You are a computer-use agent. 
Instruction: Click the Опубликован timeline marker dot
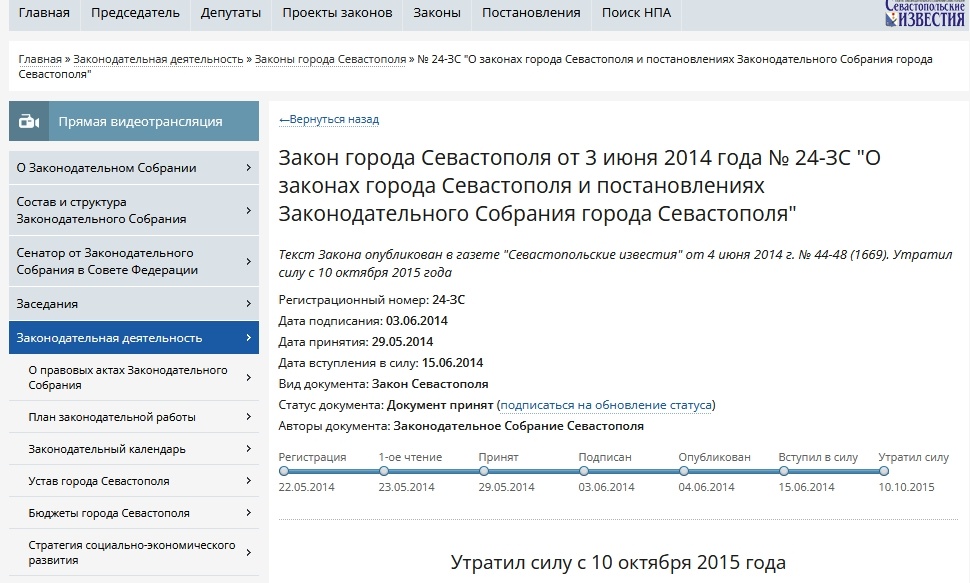point(684,471)
